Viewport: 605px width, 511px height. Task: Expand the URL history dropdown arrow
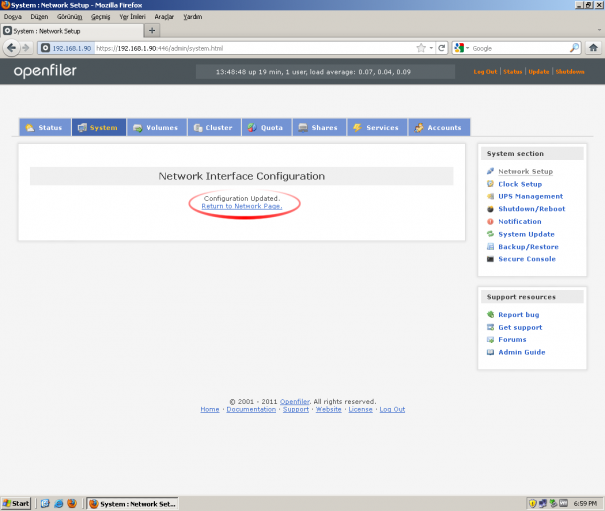pyautogui.click(x=431, y=48)
